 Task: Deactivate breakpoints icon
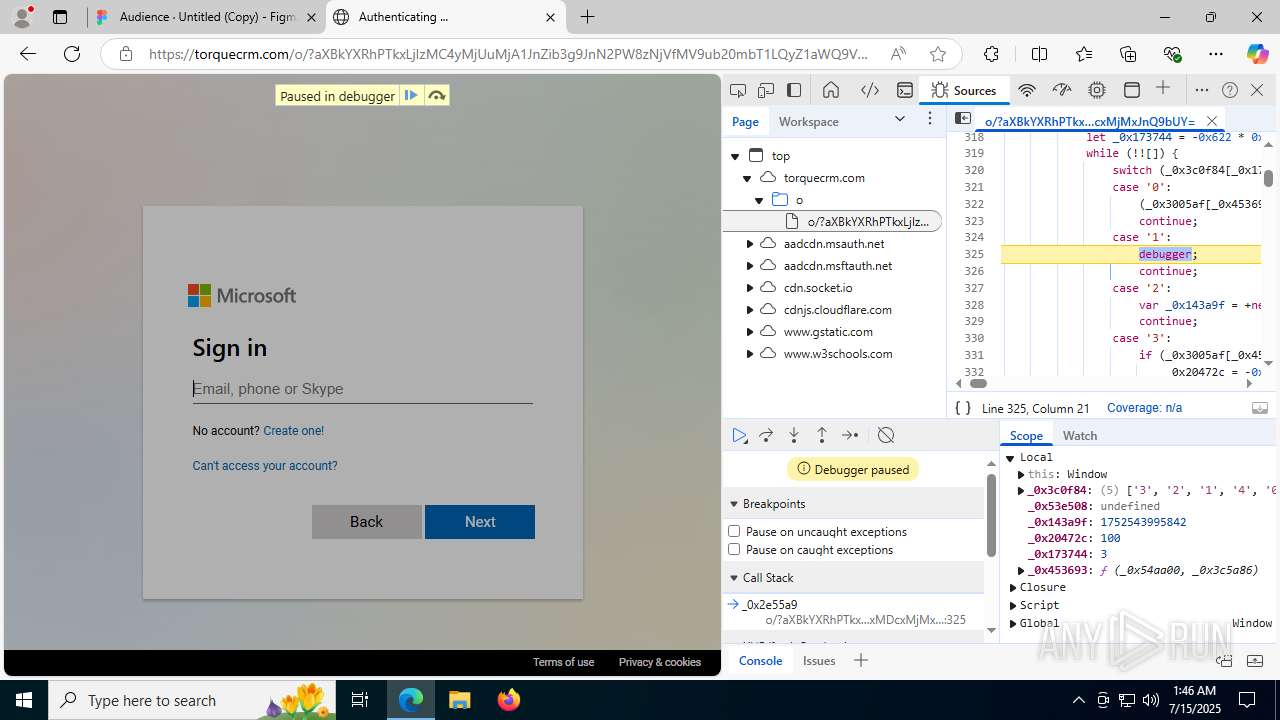click(886, 435)
